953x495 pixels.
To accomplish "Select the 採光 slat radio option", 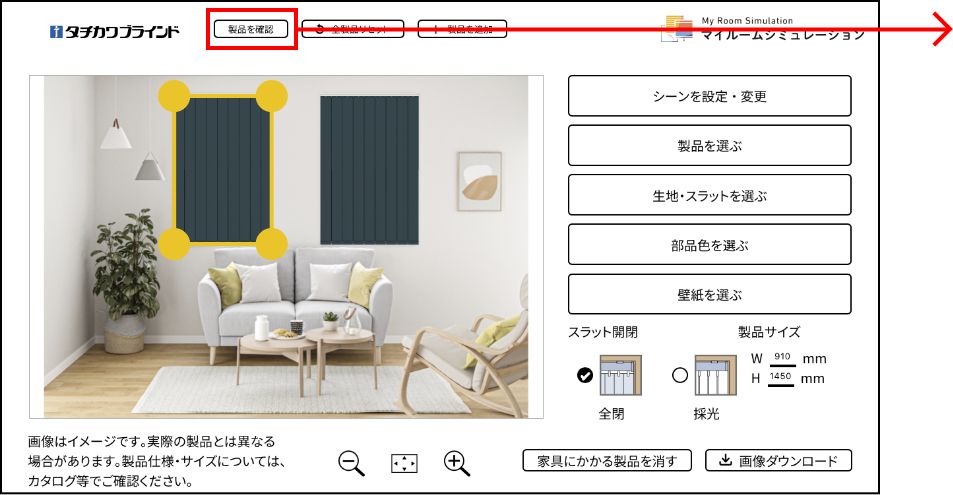I will click(680, 375).
